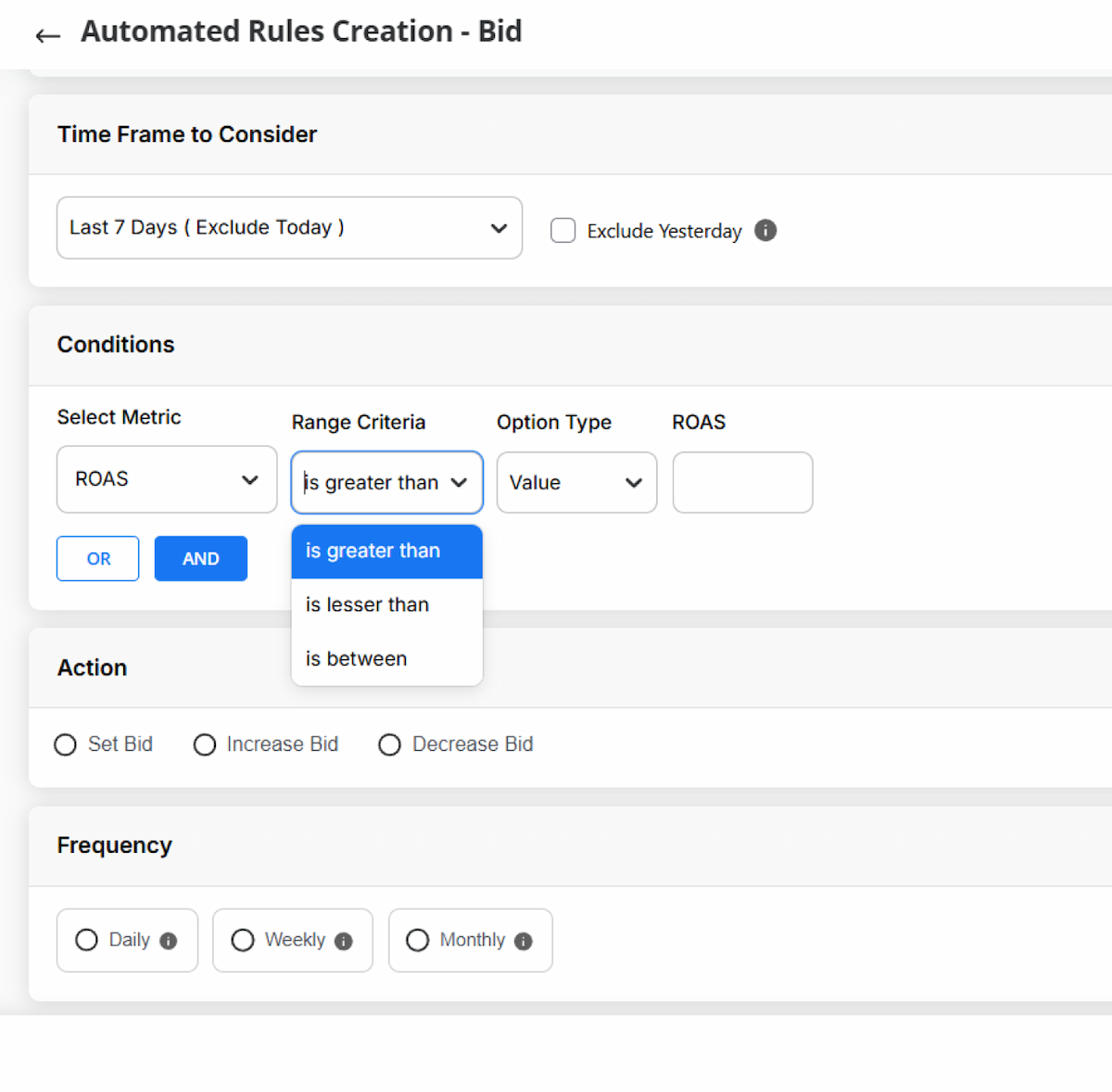Select 'is lesser than' from list
This screenshot has height=1092, width=1112.
point(368,604)
